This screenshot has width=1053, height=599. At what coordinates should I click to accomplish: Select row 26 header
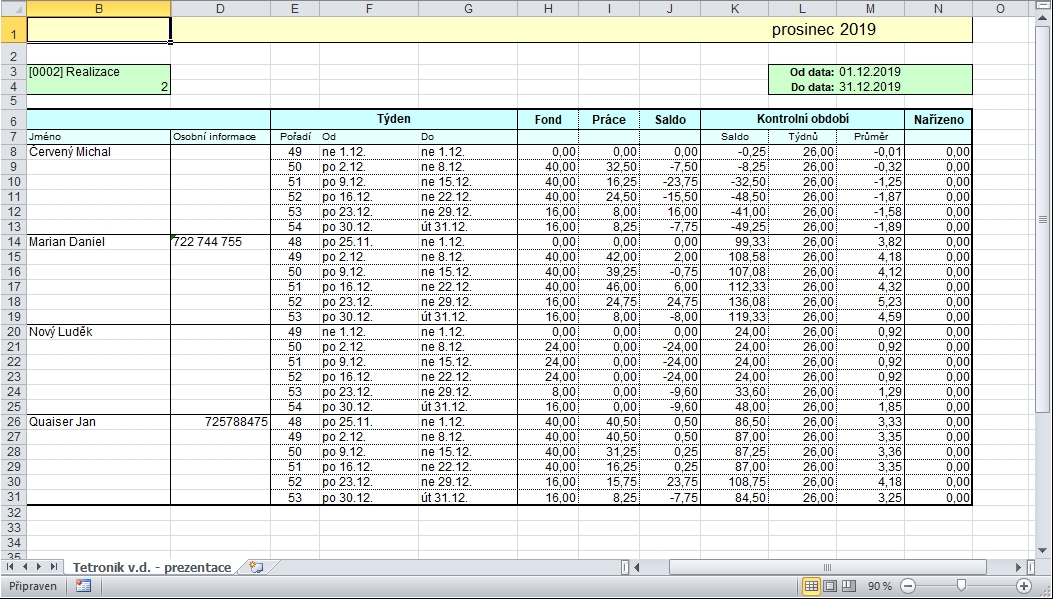[13, 422]
